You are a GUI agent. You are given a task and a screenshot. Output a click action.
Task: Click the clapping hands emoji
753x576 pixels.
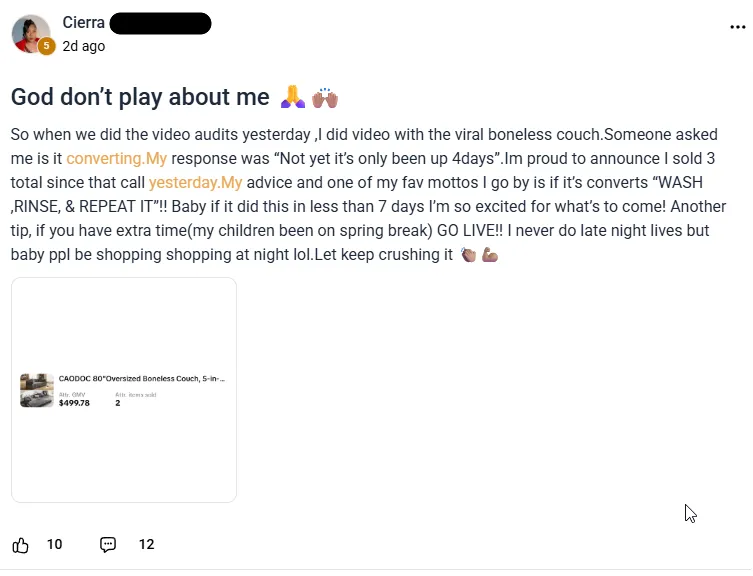468,255
